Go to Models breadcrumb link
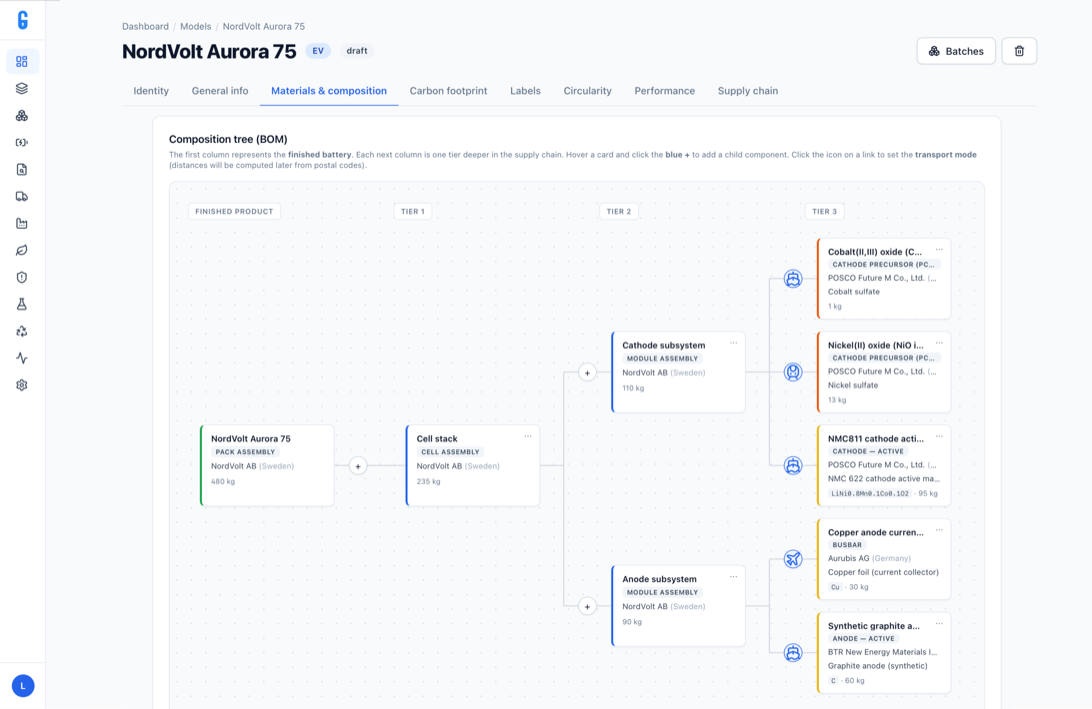This screenshot has height=709, width=1092. tap(196, 26)
